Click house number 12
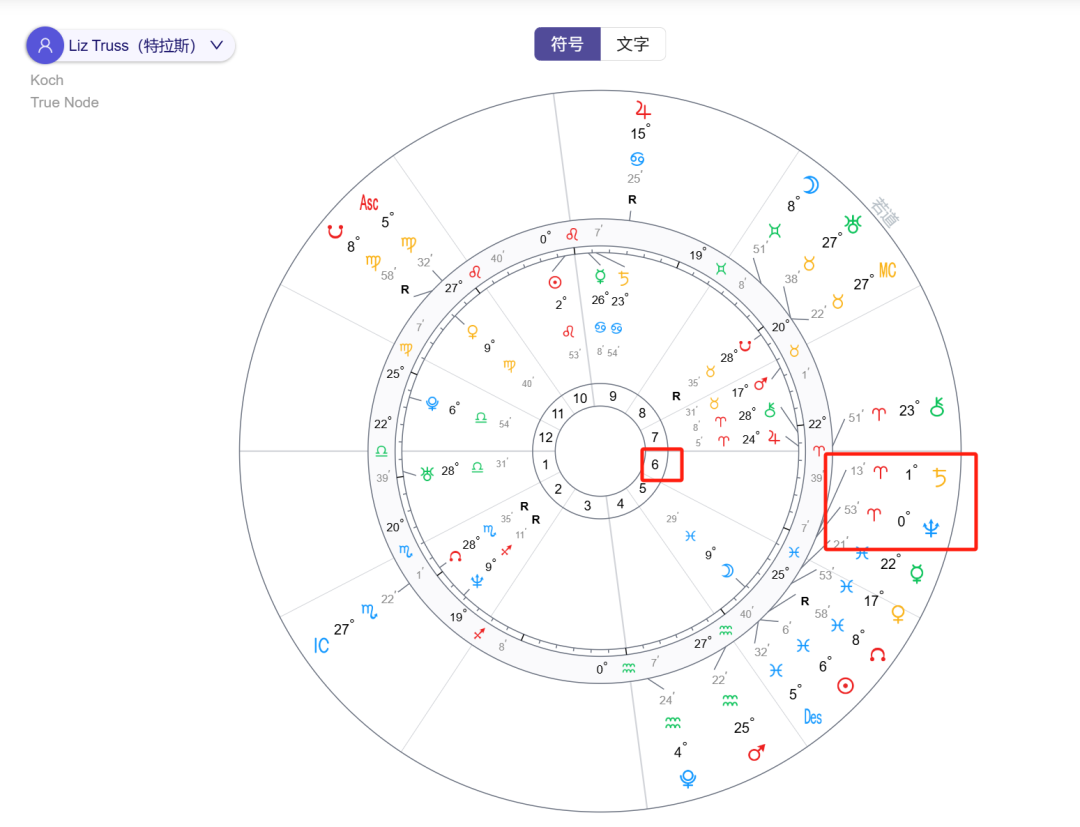Image resolution: width=1080 pixels, height=827 pixels. tap(546, 437)
